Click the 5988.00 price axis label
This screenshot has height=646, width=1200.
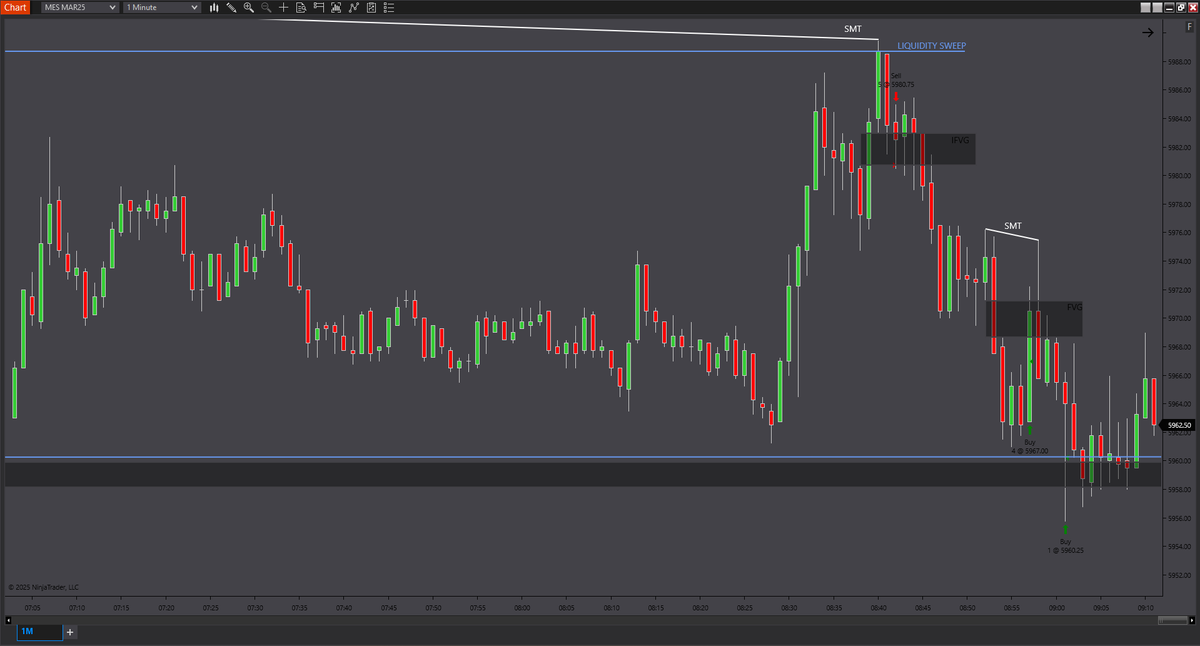(x=1179, y=61)
